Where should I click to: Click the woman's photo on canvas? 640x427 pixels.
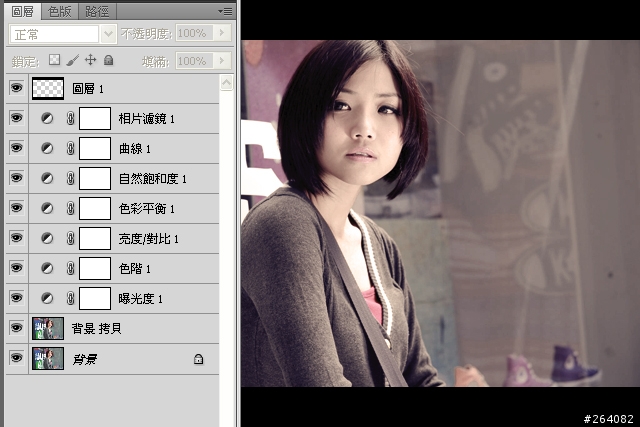tap(440, 213)
